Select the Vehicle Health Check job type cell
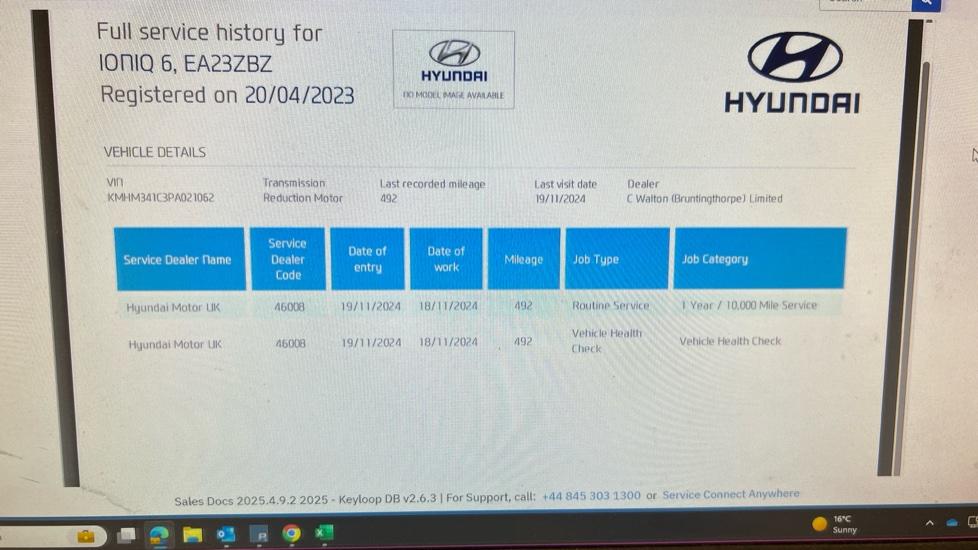Screen dimensions: 978x550 pos(606,341)
